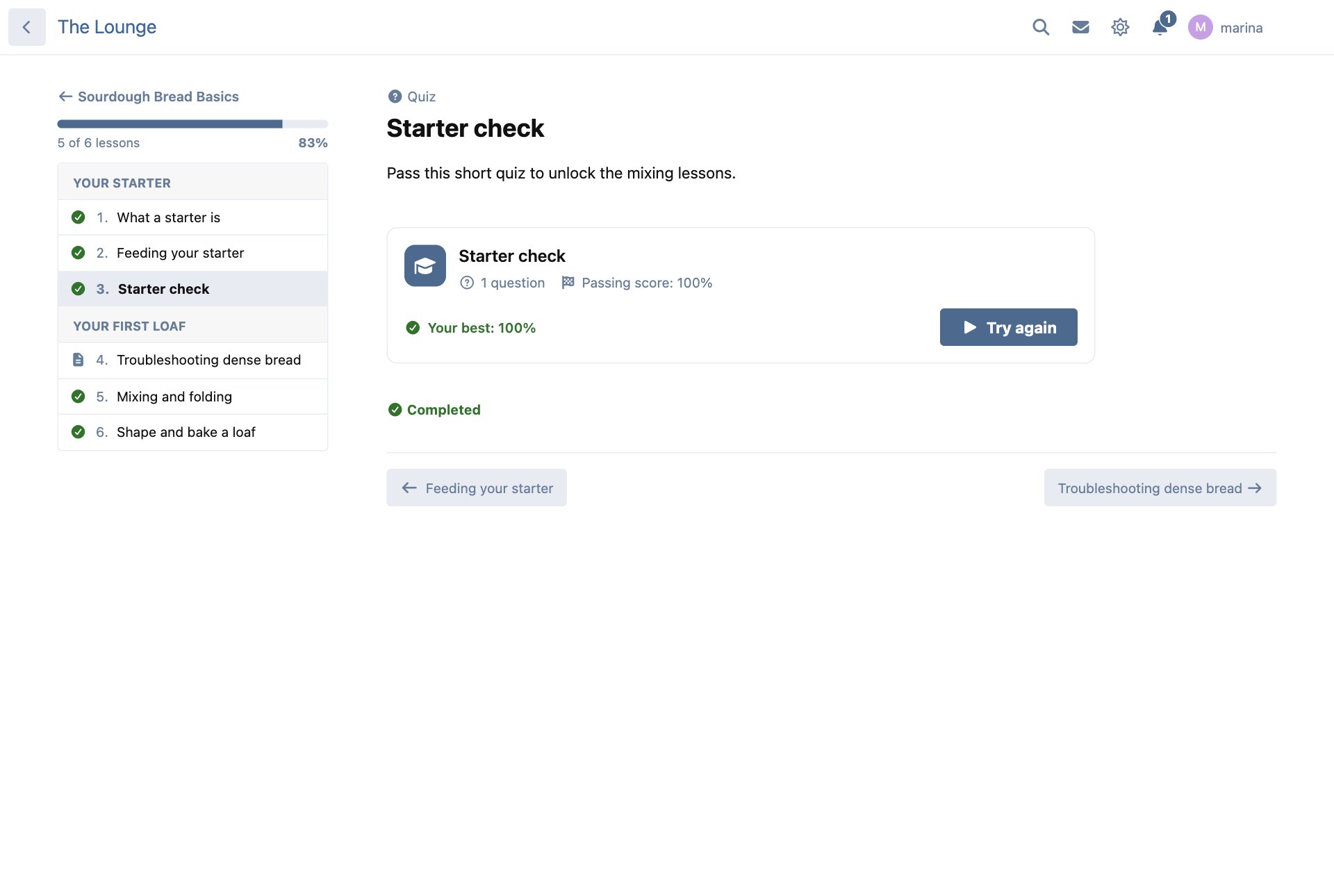The width and height of the screenshot is (1334, 896).
Task: Open The Lounge home link
Action: [x=107, y=27]
